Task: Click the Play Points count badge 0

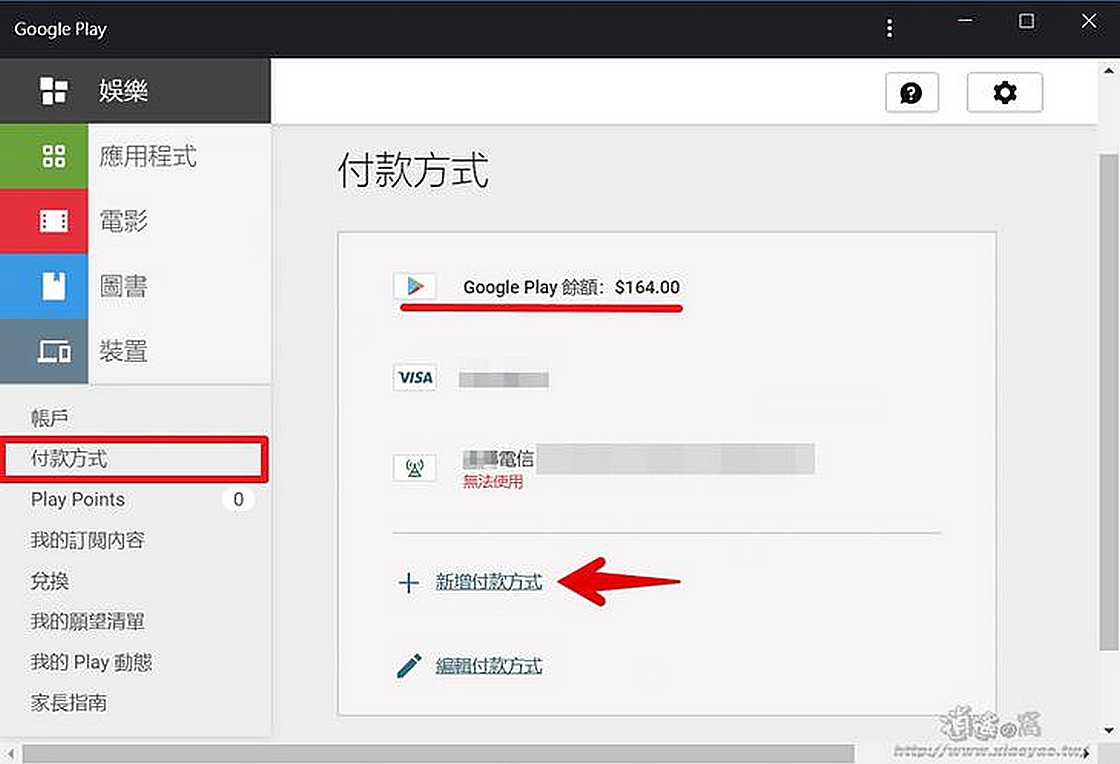Action: [239, 499]
